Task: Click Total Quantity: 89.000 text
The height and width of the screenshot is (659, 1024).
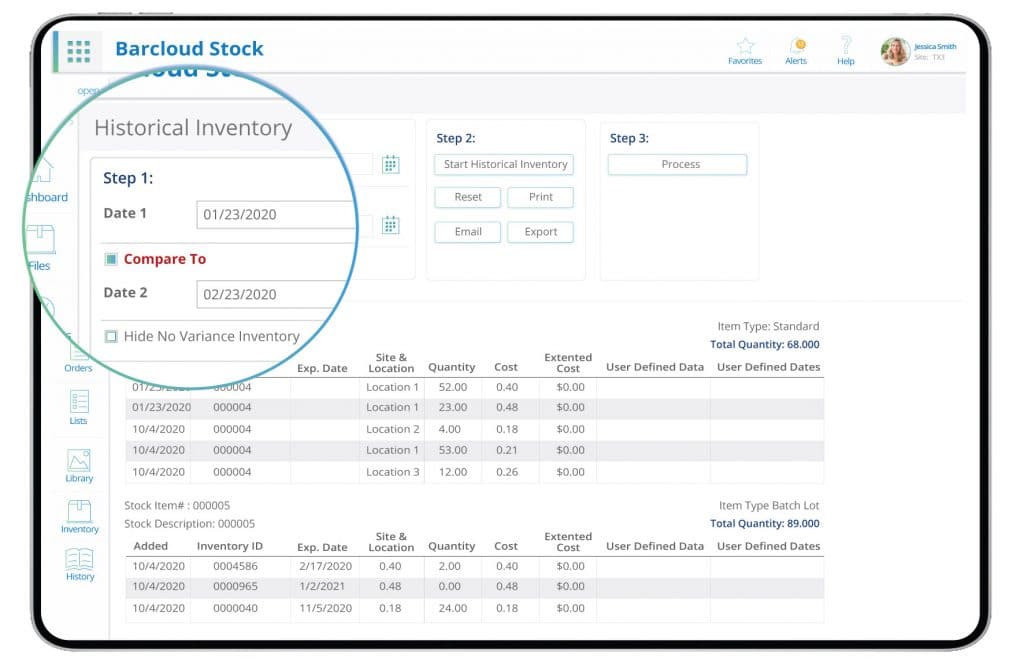Action: tap(764, 523)
